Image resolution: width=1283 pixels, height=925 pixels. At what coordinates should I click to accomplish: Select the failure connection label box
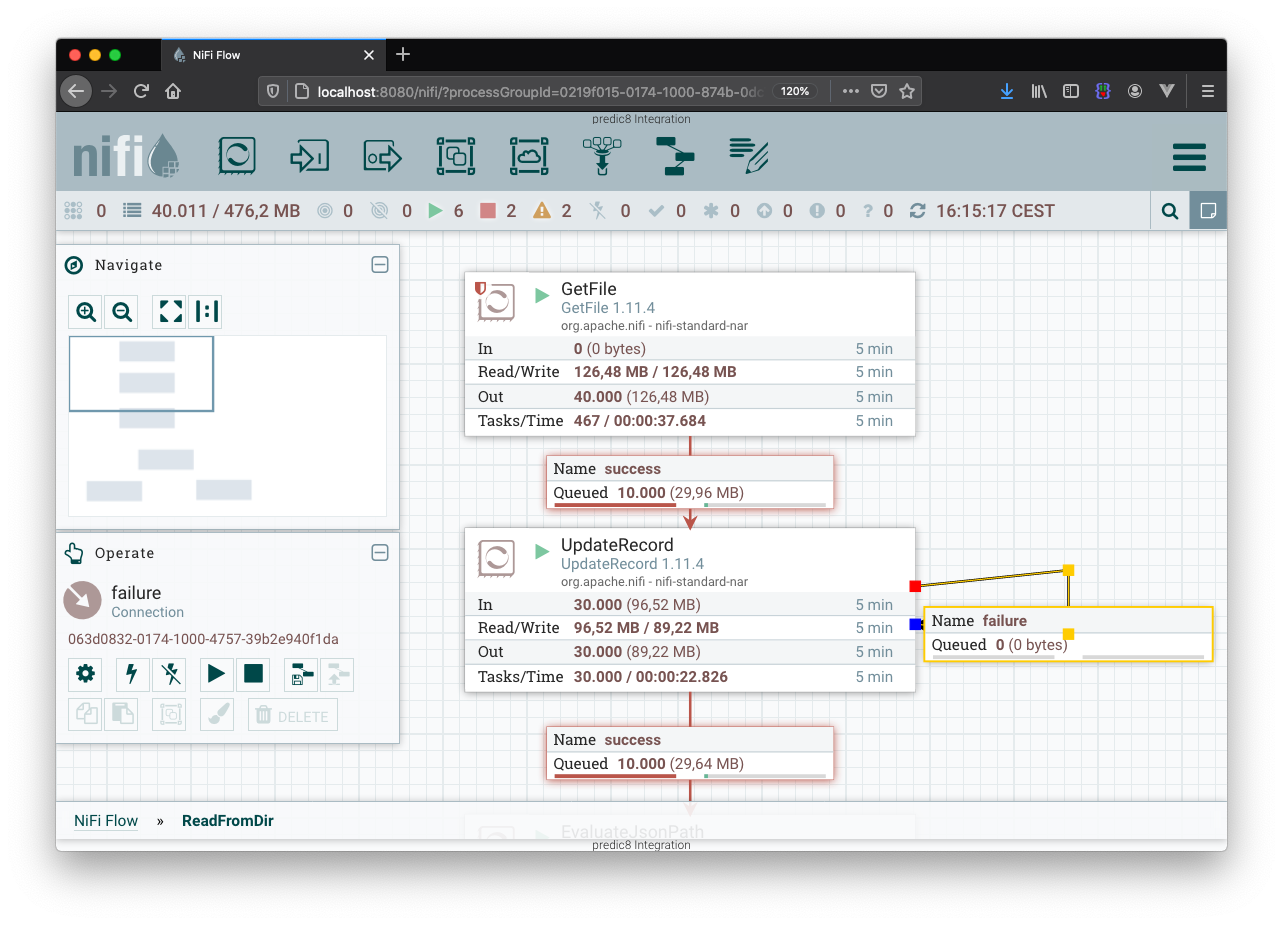tap(1068, 633)
